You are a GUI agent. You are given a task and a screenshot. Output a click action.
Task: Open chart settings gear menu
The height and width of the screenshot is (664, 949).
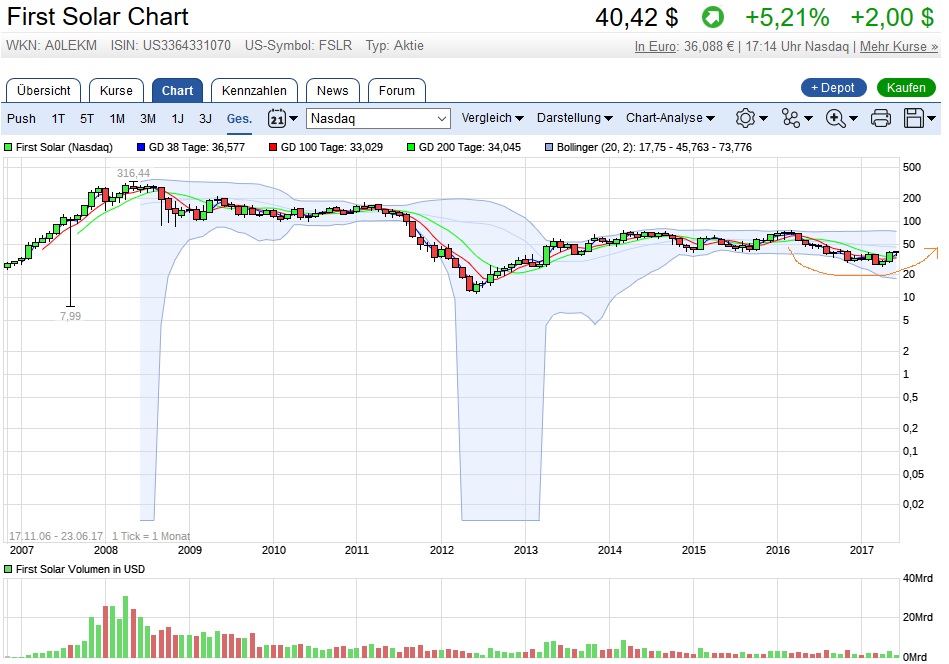click(x=745, y=118)
